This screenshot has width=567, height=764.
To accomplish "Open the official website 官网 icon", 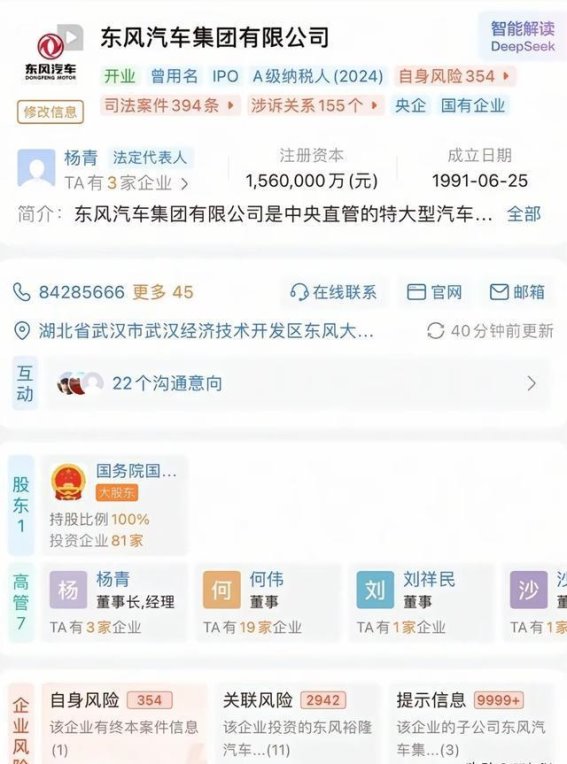I will coord(416,292).
